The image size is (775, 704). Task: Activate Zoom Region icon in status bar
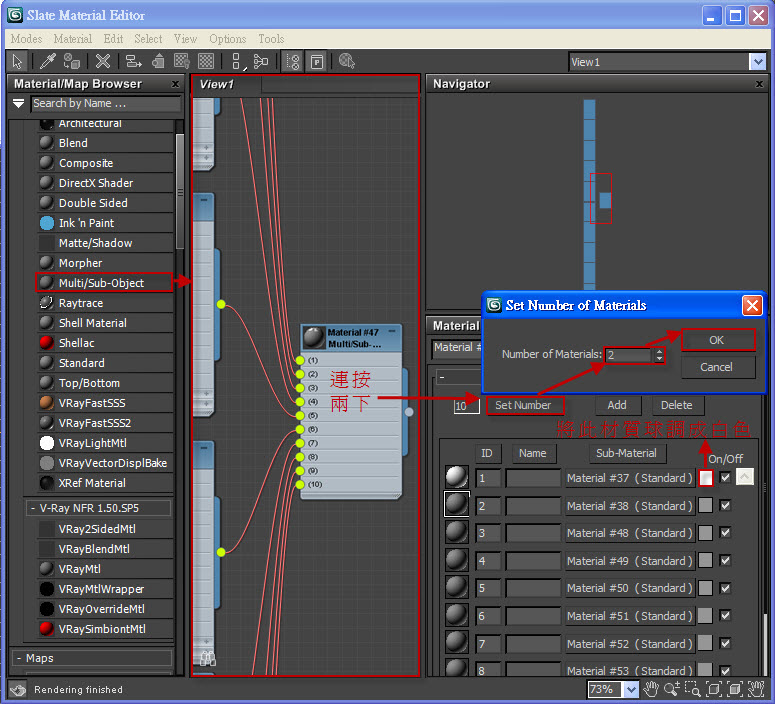pyautogui.click(x=693, y=689)
